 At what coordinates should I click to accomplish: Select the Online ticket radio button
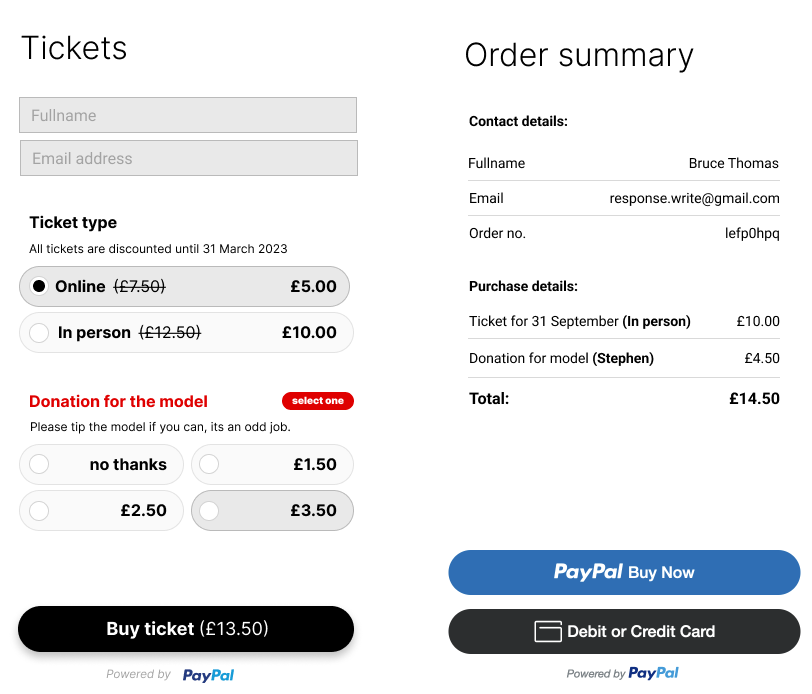pos(39,286)
